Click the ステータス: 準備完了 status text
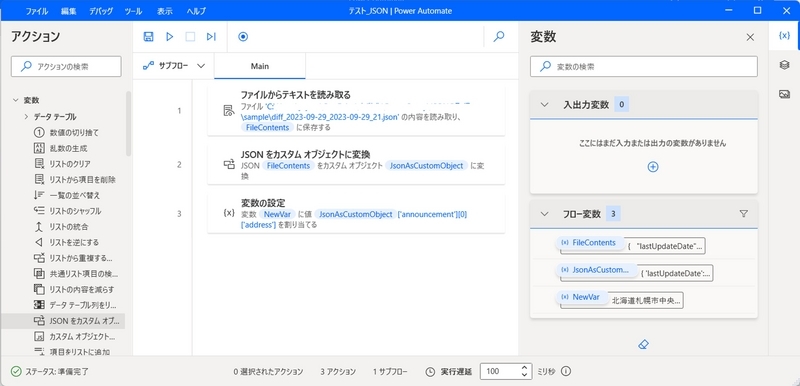The width and height of the screenshot is (800, 386). (57, 372)
